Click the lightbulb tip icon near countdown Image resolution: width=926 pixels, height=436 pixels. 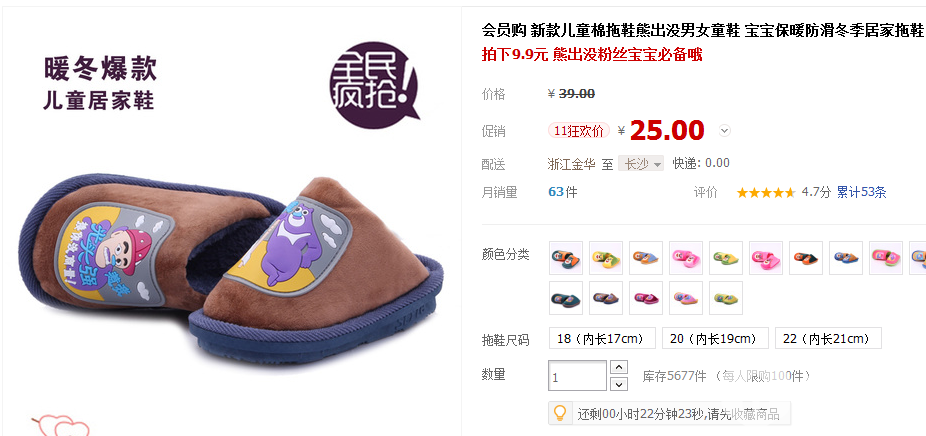click(x=560, y=413)
